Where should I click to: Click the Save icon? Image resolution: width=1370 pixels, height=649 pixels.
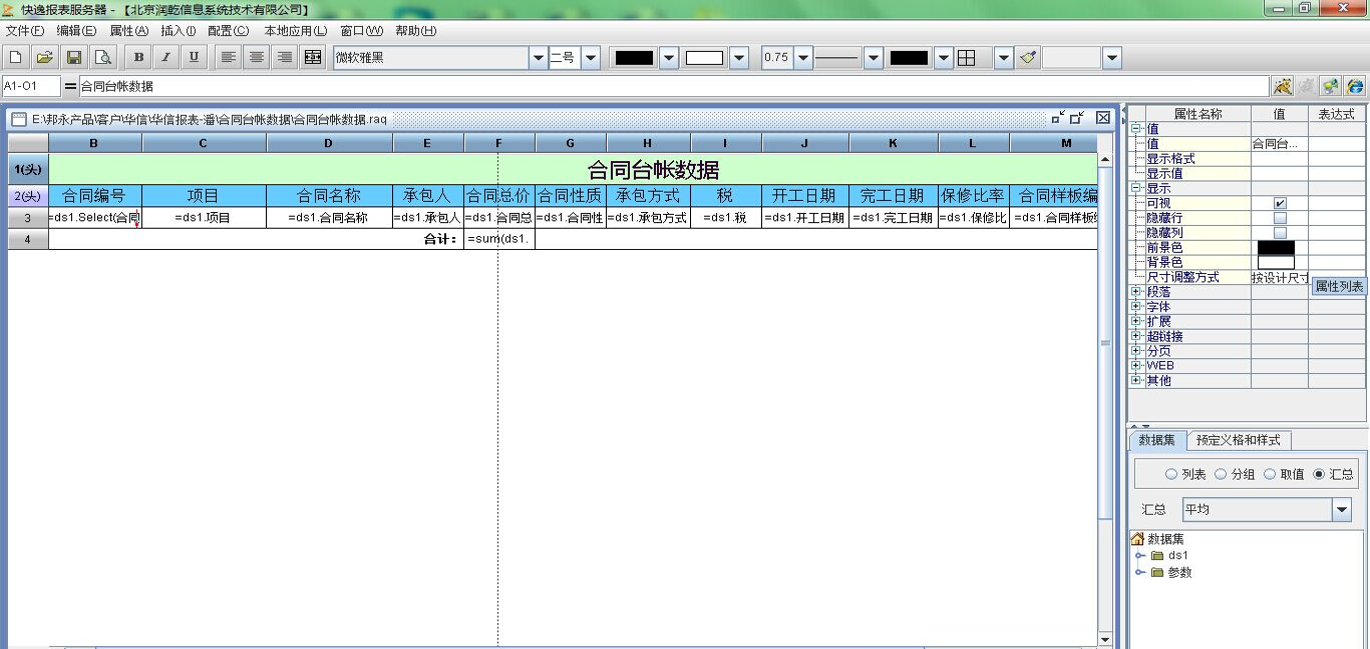pos(74,57)
